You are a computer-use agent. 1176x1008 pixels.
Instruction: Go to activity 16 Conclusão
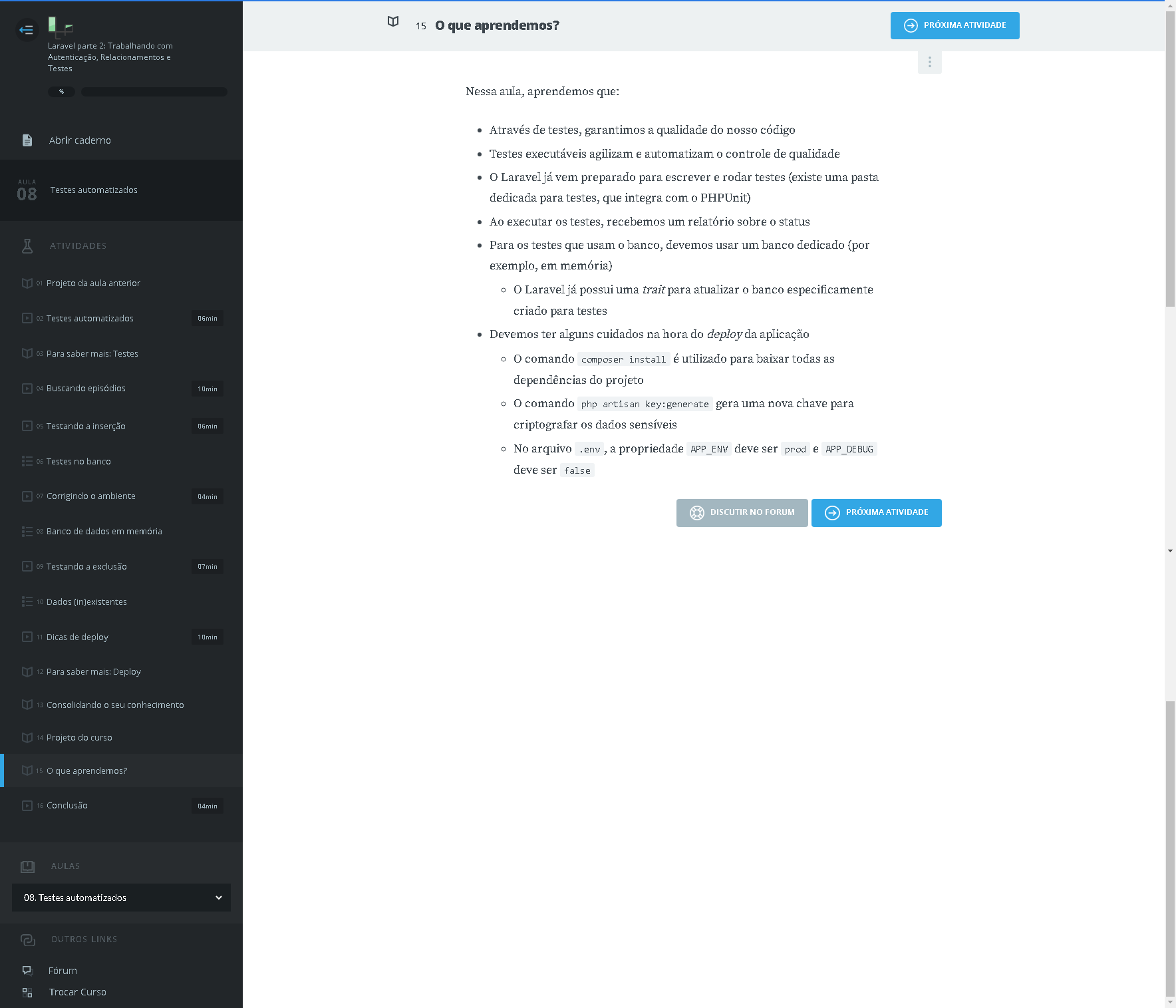pyautogui.click(x=67, y=806)
